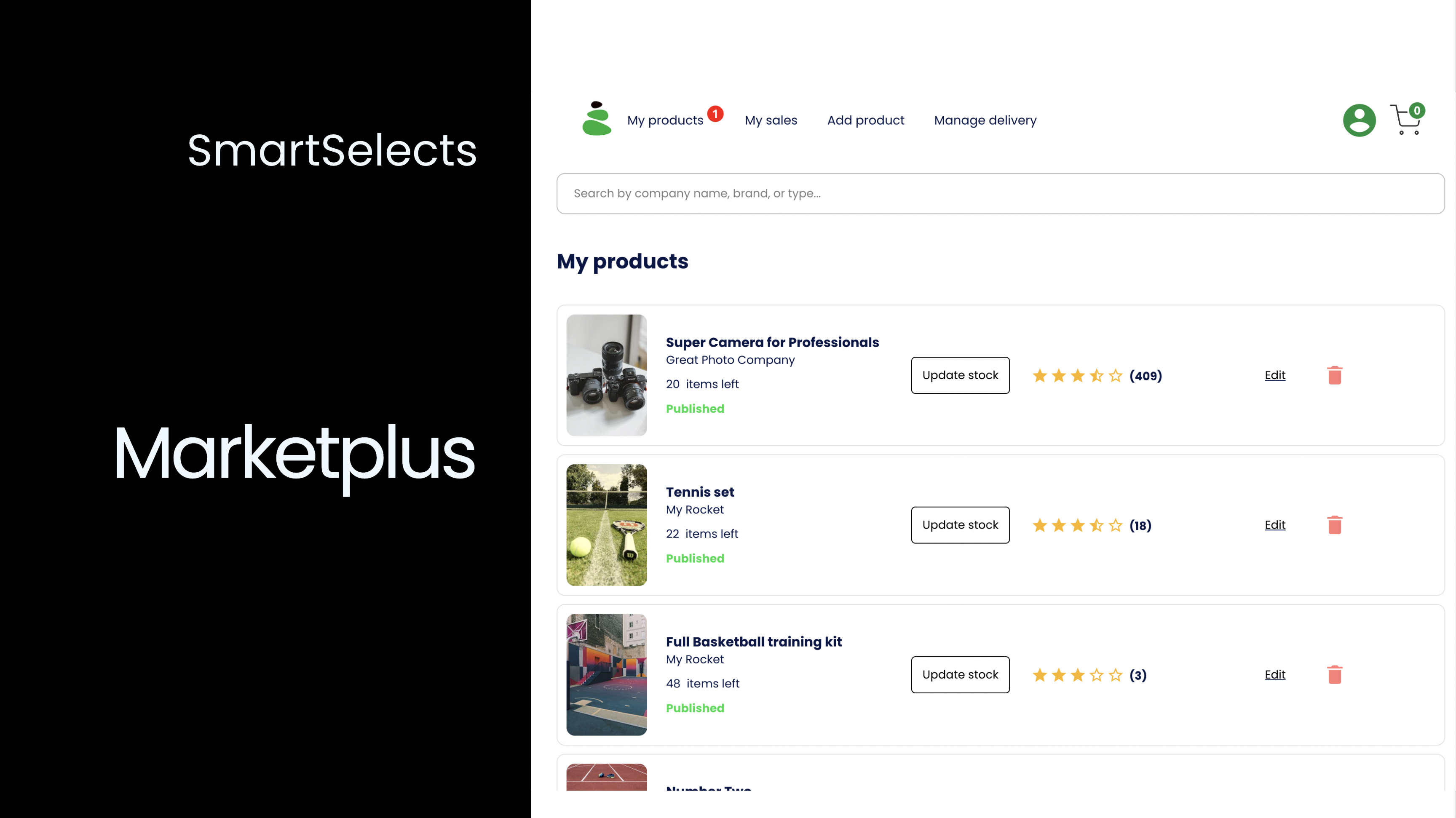Edit the Super Camera for Professionals listing
The image size is (1456, 818).
pos(1275,375)
